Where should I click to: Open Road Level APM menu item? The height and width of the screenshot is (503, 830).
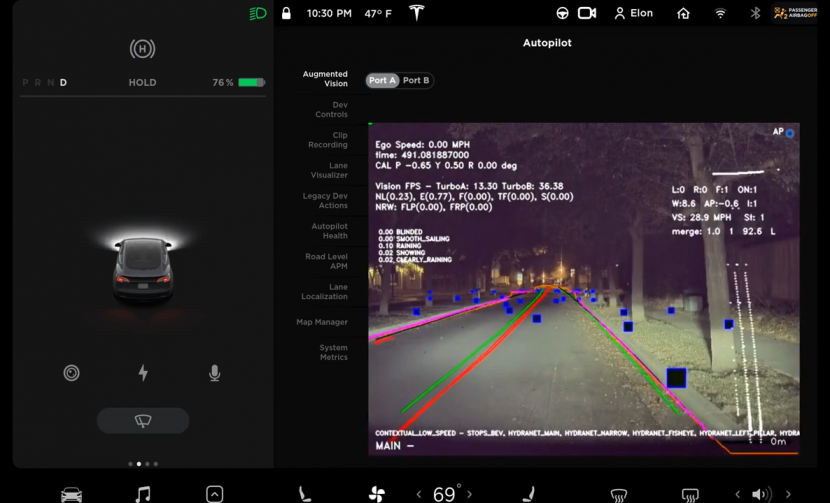click(x=327, y=261)
